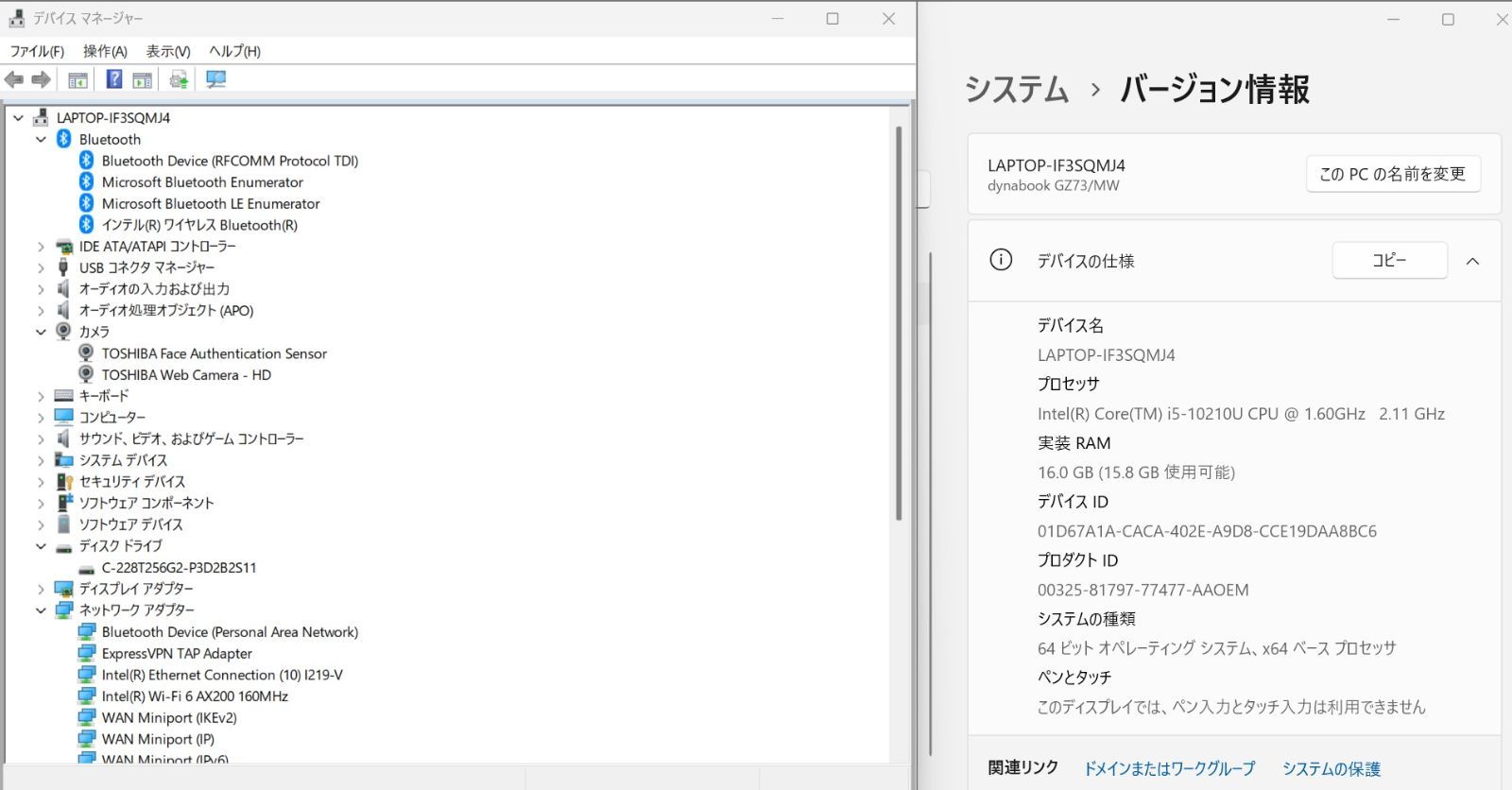1512x790 pixels.
Task: Click the ディスク ドライブ category icon
Action: click(x=63, y=547)
